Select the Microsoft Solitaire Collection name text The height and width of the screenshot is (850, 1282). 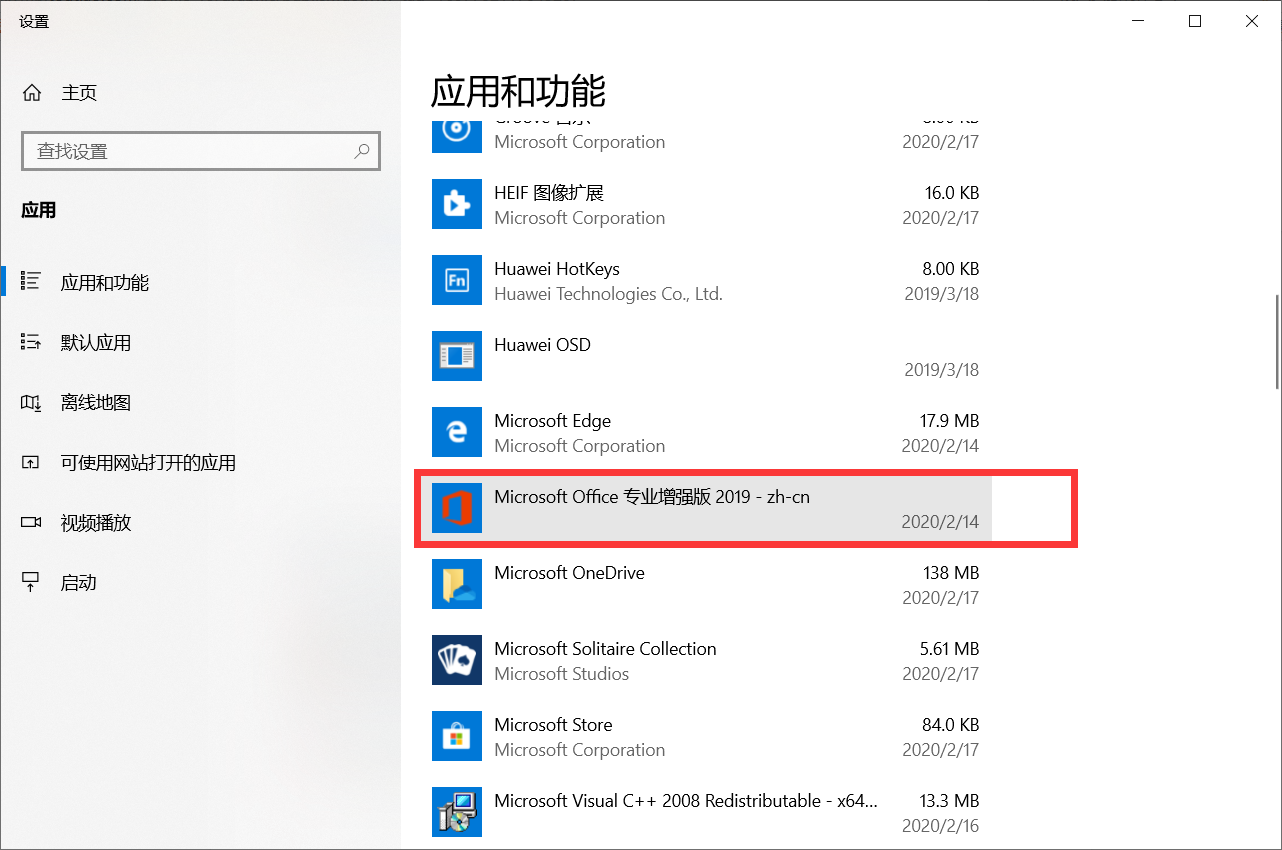(x=605, y=649)
